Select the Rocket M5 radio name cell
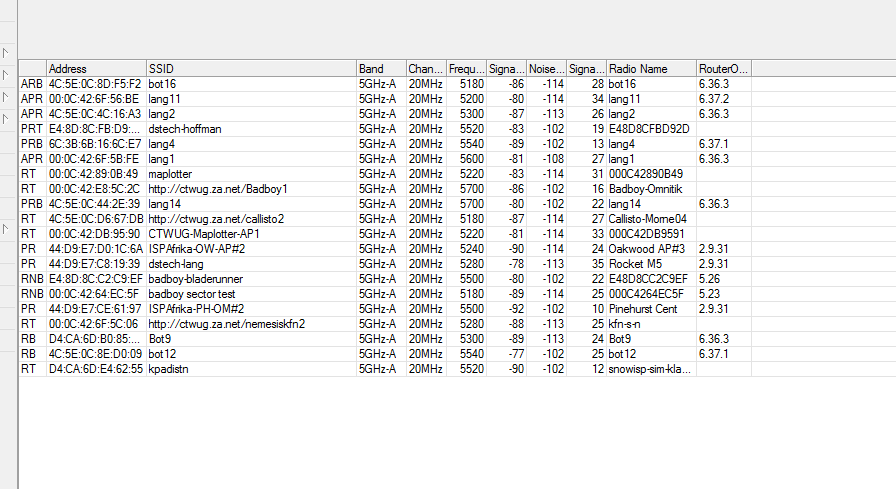The width and height of the screenshot is (896, 489). click(x=636, y=264)
